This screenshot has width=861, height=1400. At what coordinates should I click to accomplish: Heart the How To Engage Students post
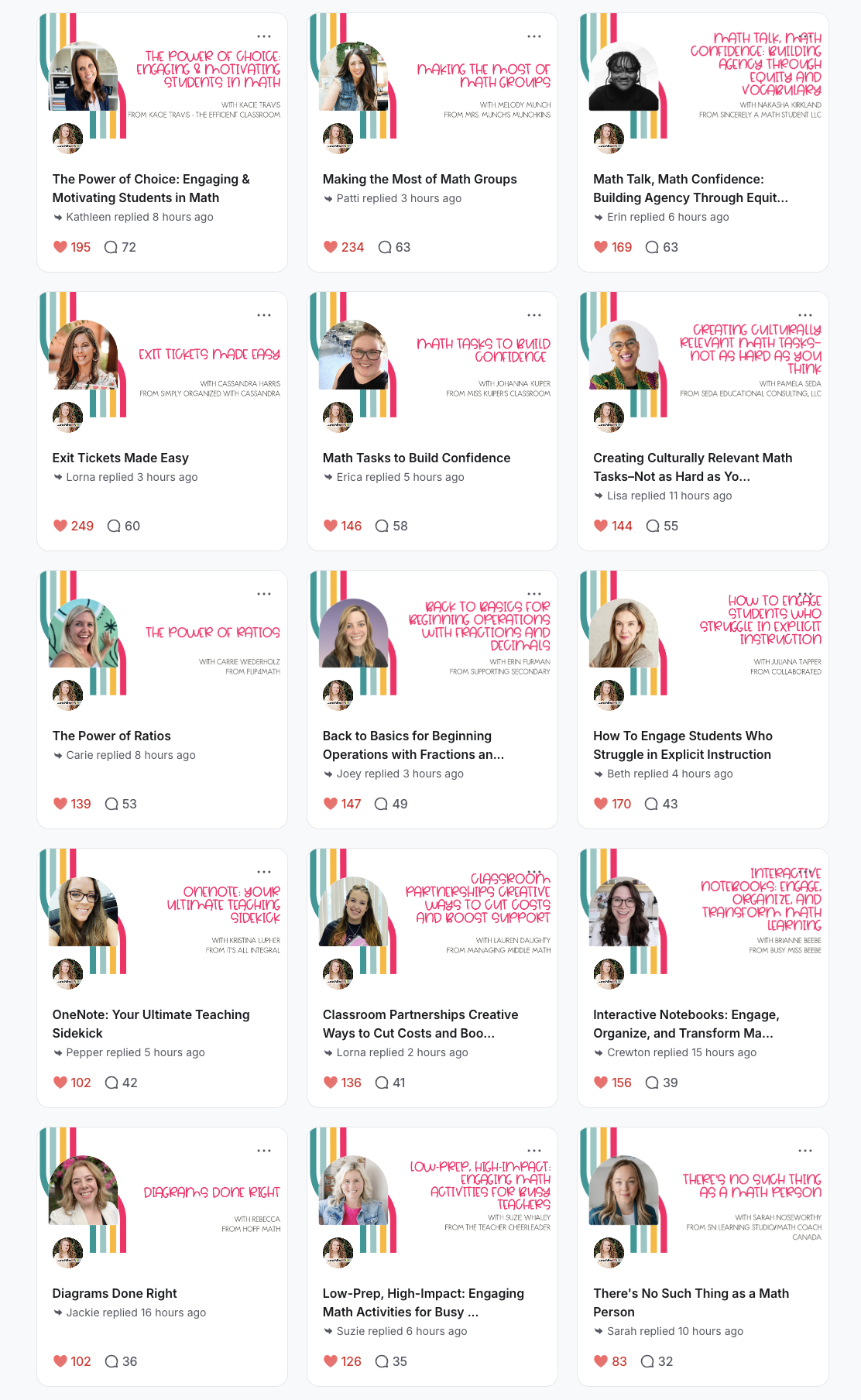tap(601, 804)
